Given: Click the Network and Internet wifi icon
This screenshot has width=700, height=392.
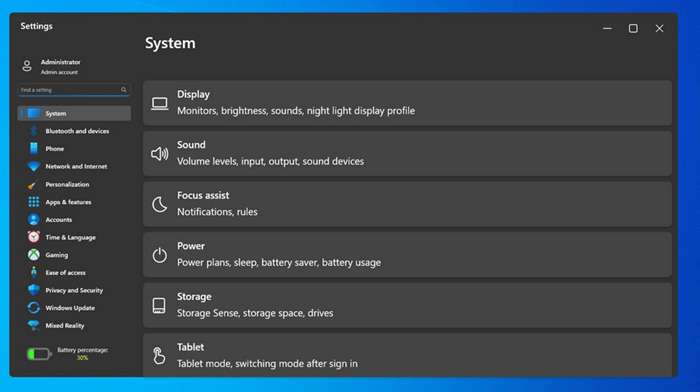Looking at the screenshot, I should tap(33, 167).
